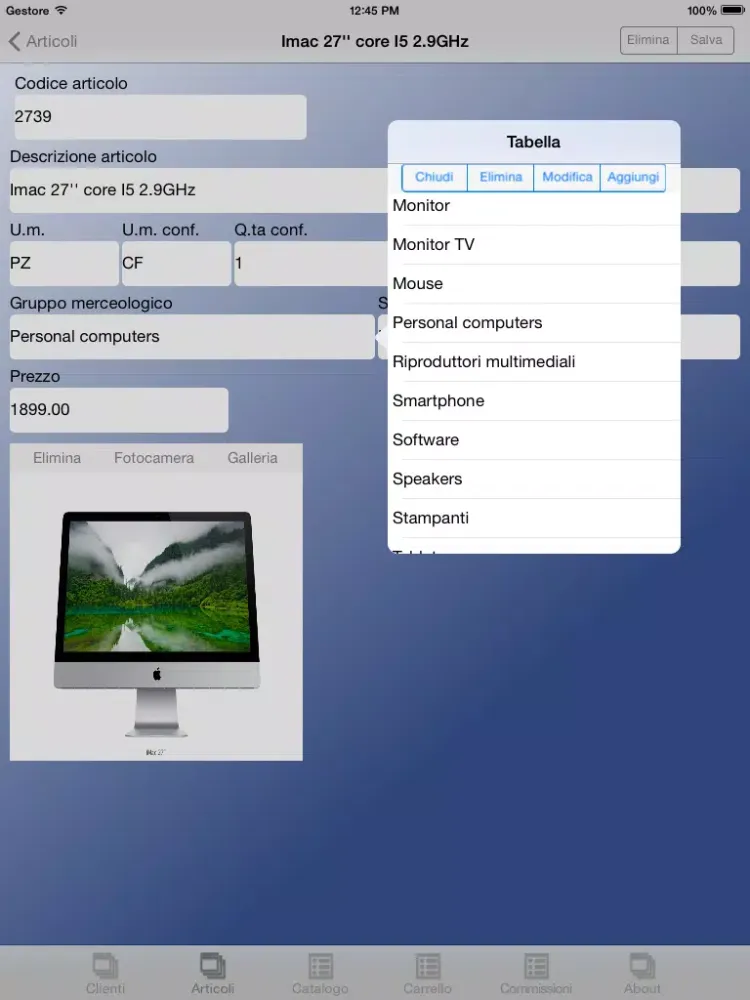750x1000 pixels.
Task: Select Stampanti in the table list
Action: [x=534, y=518]
